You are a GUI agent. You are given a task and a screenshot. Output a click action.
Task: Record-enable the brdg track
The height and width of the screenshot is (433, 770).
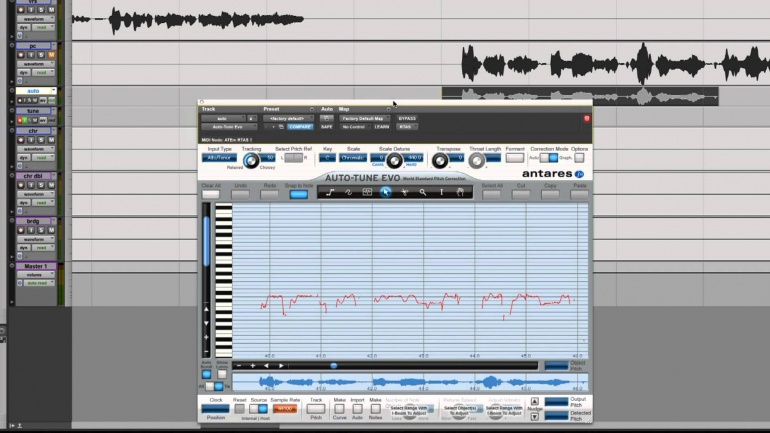[x=21, y=230]
